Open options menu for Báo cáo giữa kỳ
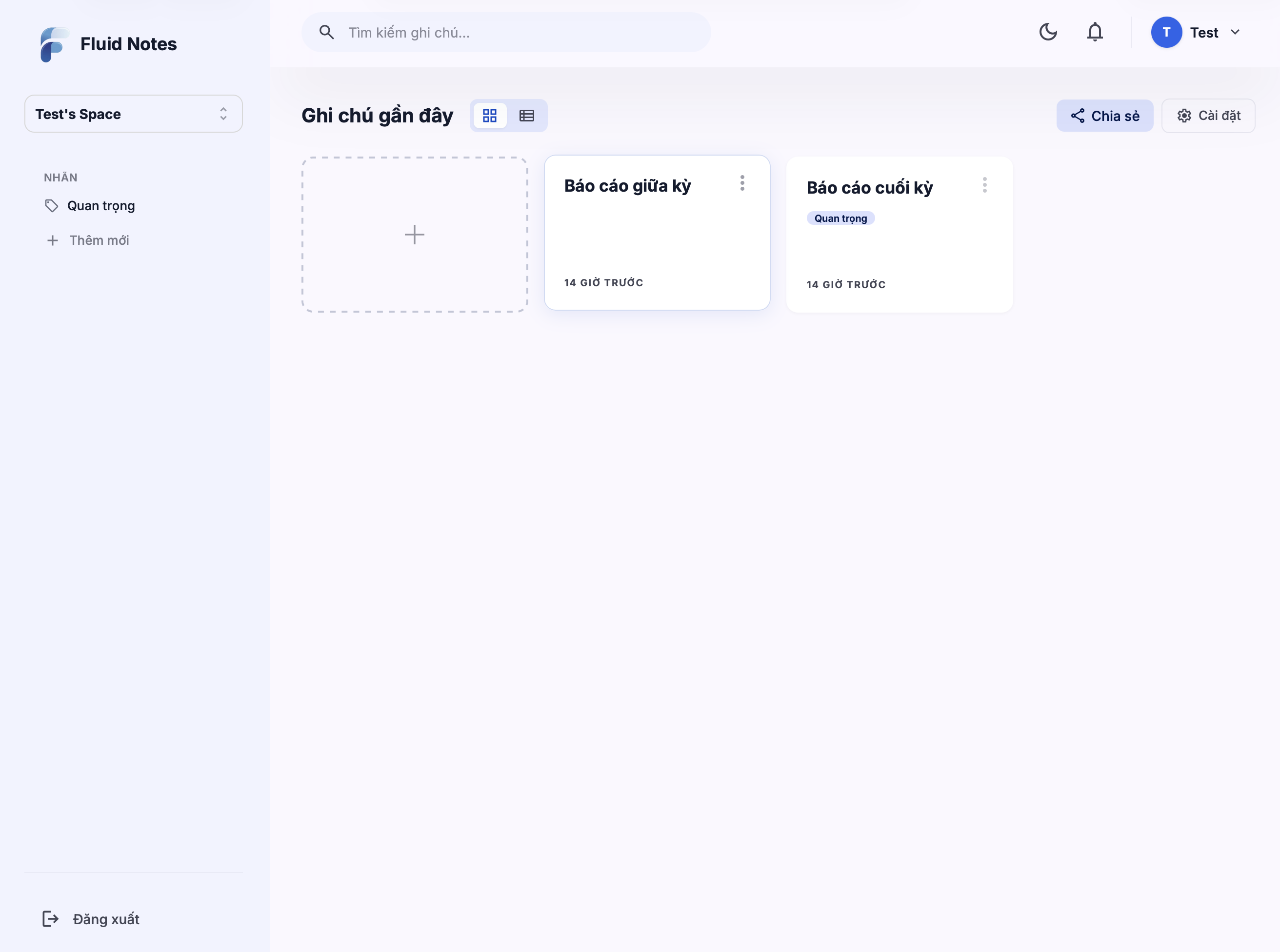The image size is (1280, 952). (742, 183)
